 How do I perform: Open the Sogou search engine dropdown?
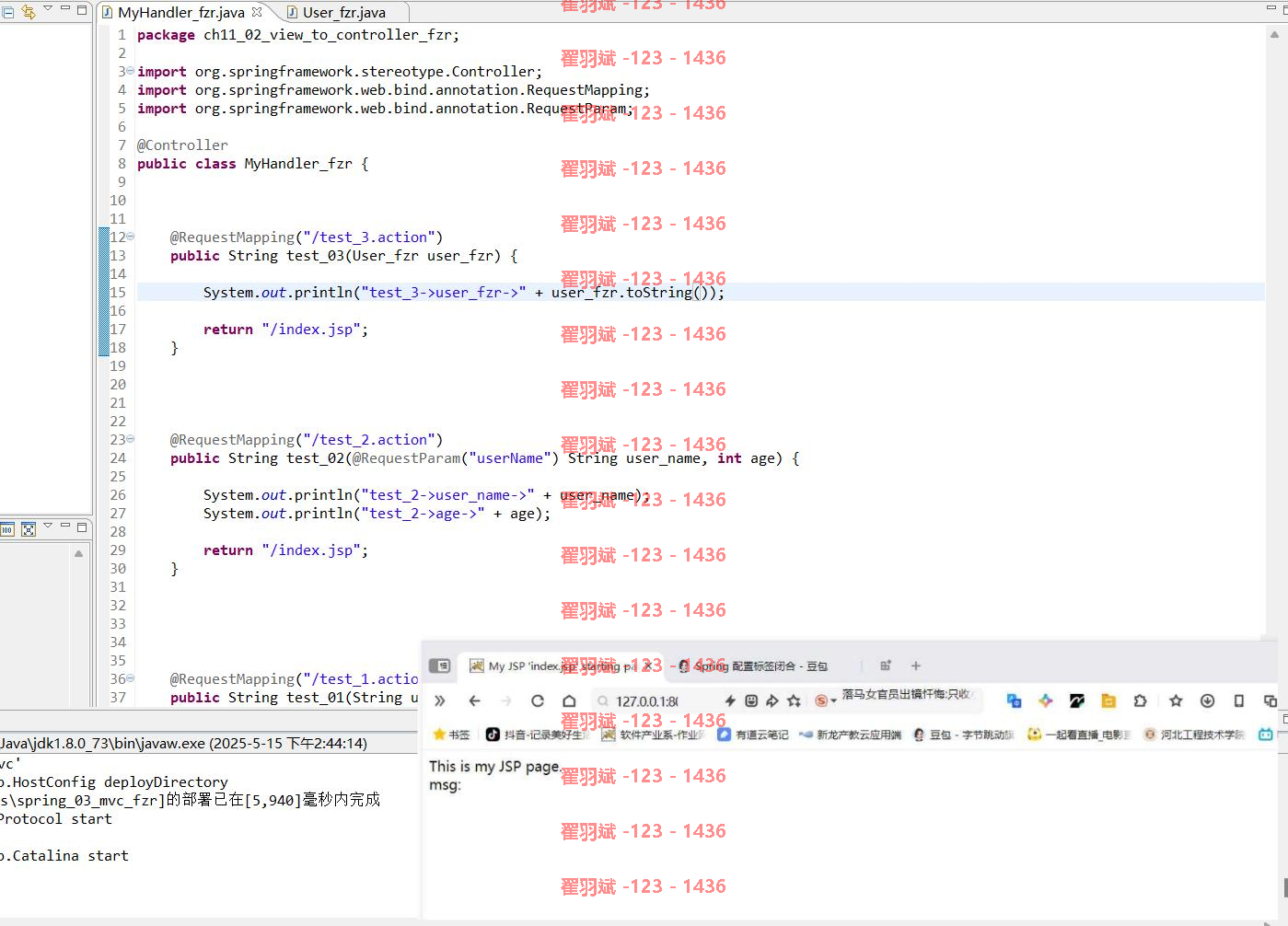tap(825, 700)
